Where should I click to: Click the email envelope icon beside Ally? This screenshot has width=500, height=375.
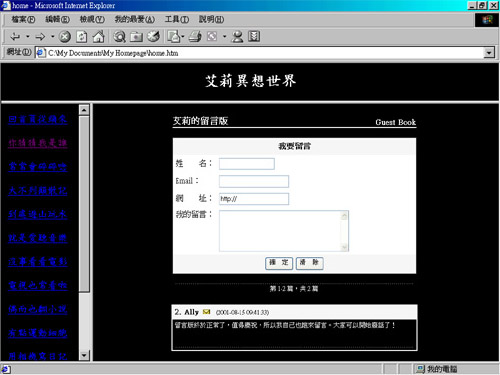[x=206, y=312]
